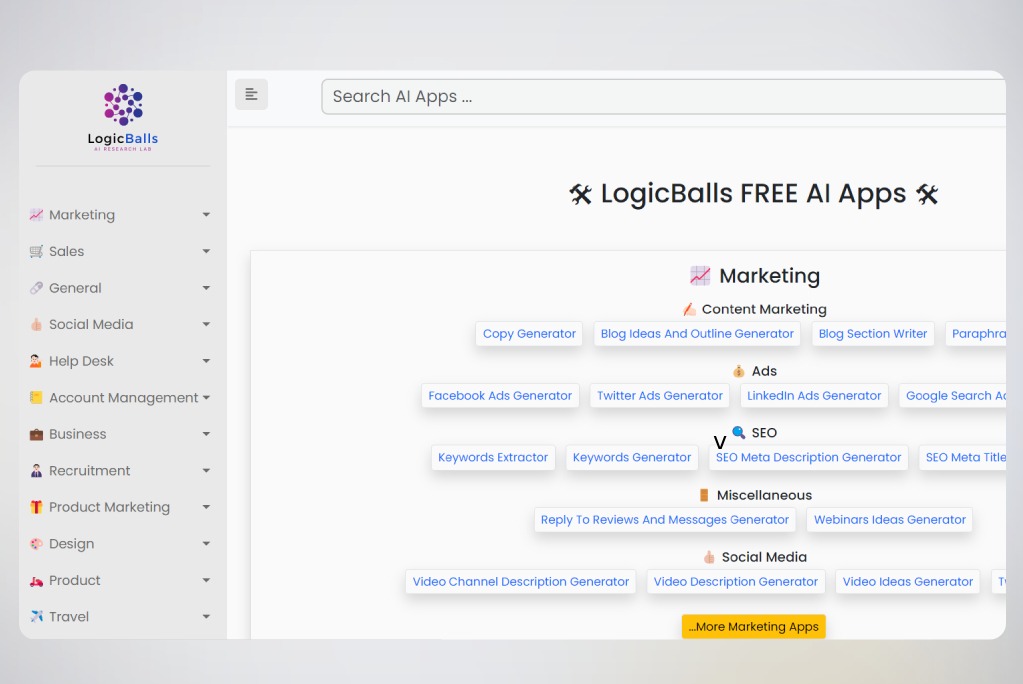Click the Social Media thumbs-up sidebar icon
The height and width of the screenshot is (684, 1023).
(37, 324)
